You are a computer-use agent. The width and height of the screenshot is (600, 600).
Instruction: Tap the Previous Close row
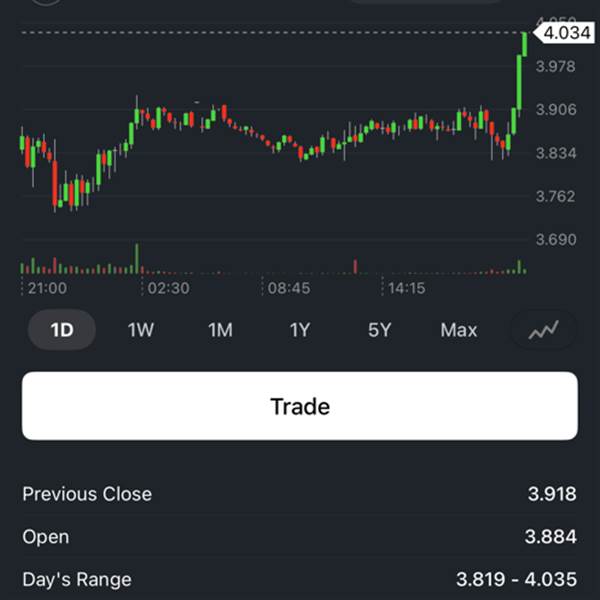300,494
